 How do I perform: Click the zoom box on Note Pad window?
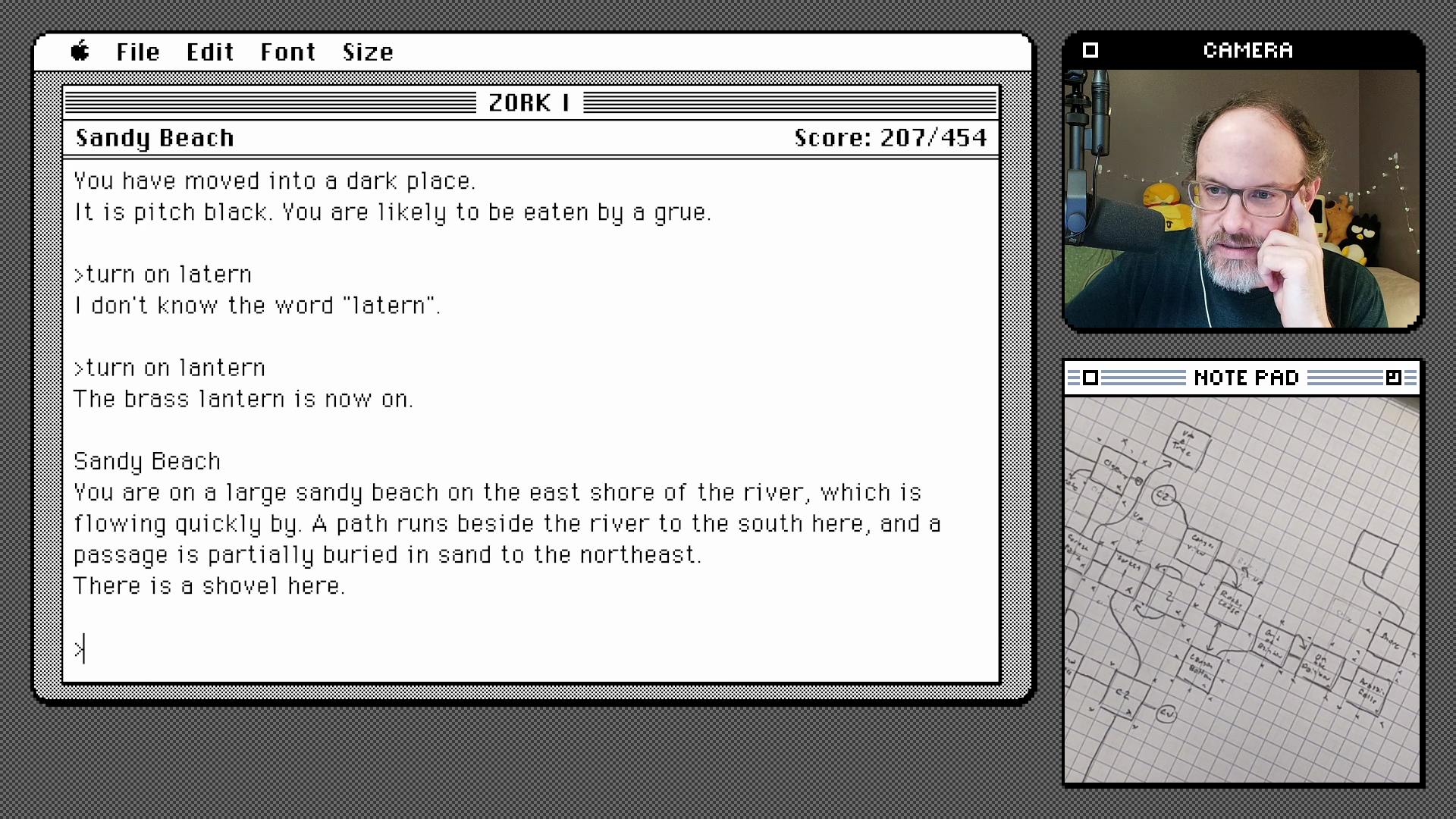click(1393, 378)
